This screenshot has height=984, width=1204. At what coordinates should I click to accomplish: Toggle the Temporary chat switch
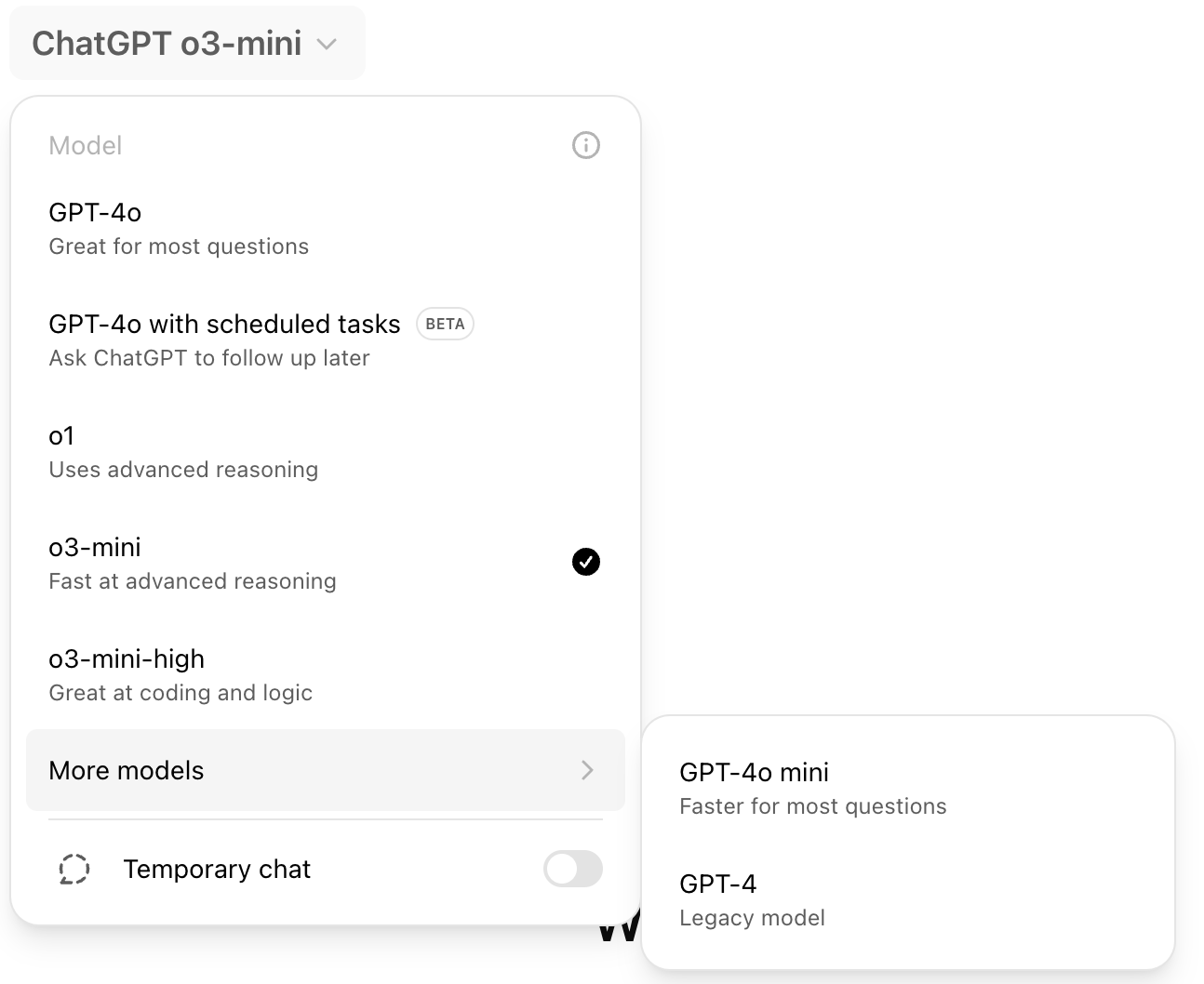click(x=572, y=869)
